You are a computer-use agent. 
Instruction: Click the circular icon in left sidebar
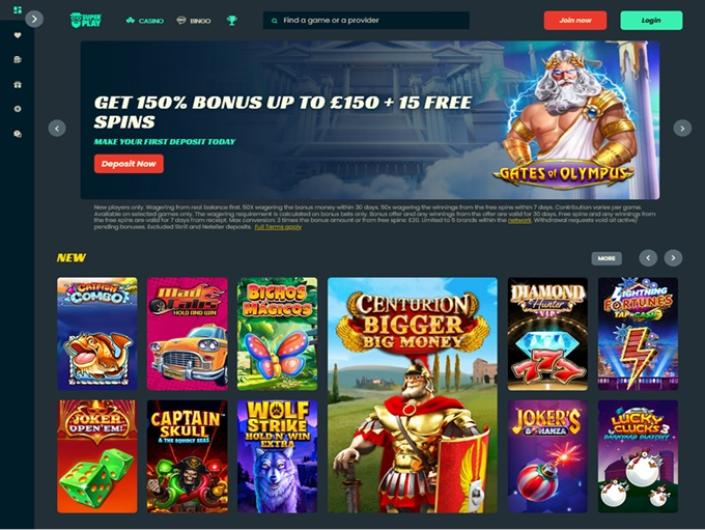pyautogui.click(x=18, y=109)
